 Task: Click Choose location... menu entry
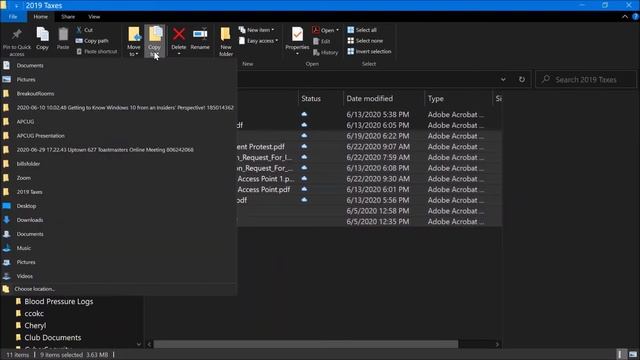118,289
